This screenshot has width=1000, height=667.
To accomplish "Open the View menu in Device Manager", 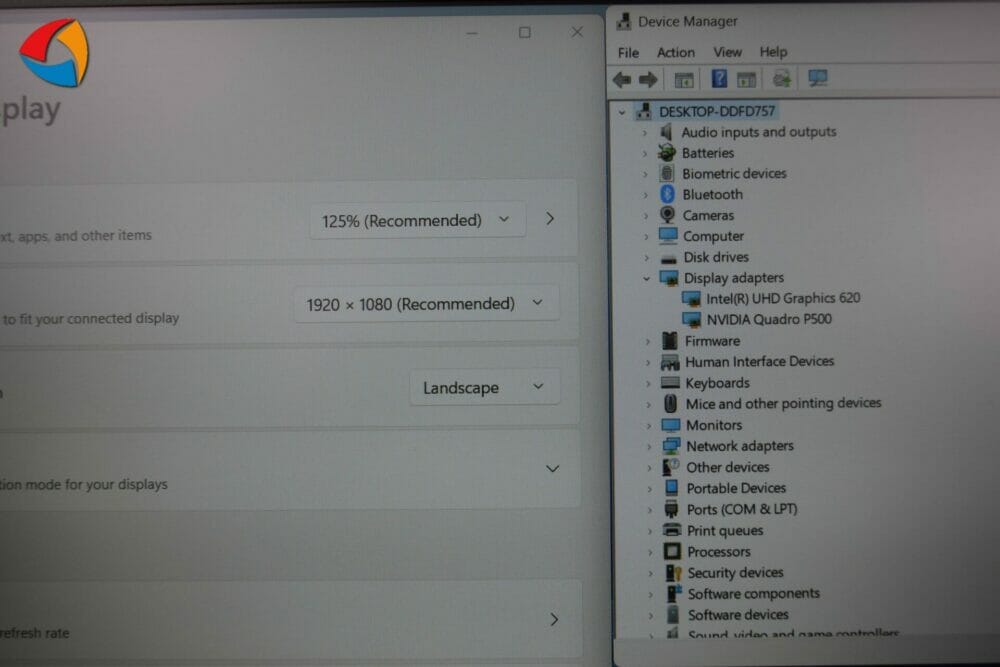I will point(727,52).
